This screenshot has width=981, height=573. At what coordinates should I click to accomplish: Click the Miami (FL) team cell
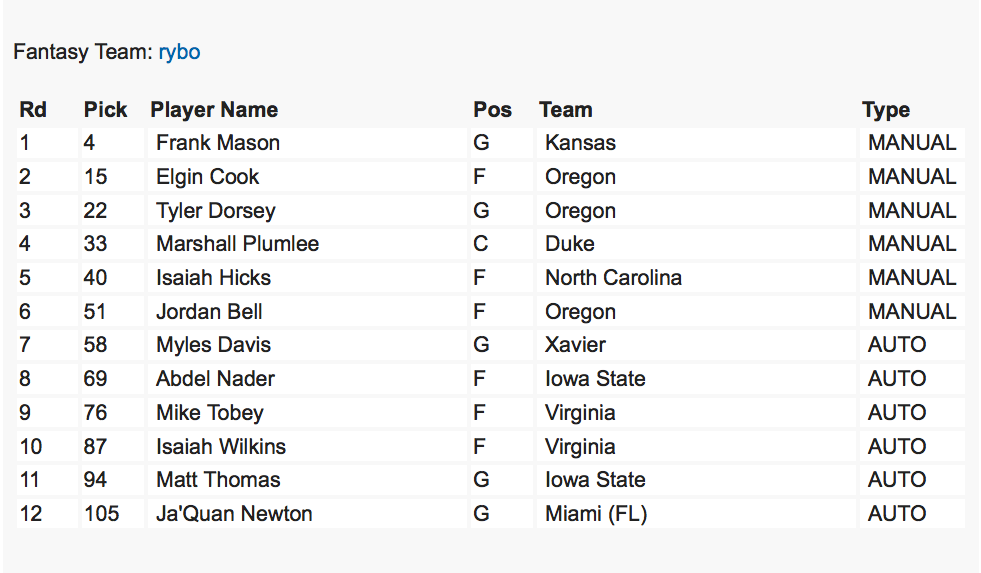596,514
